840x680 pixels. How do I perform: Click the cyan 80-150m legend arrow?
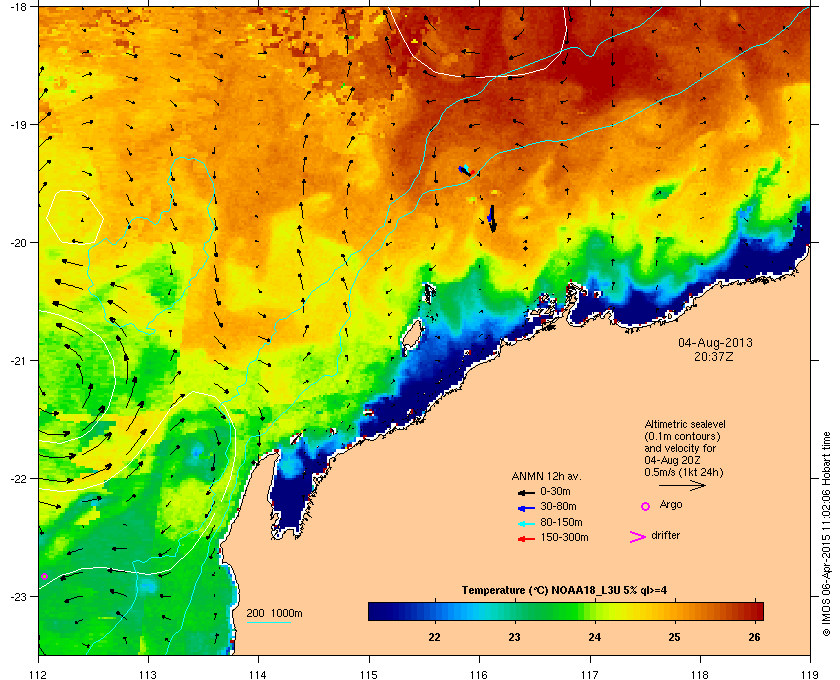click(526, 523)
